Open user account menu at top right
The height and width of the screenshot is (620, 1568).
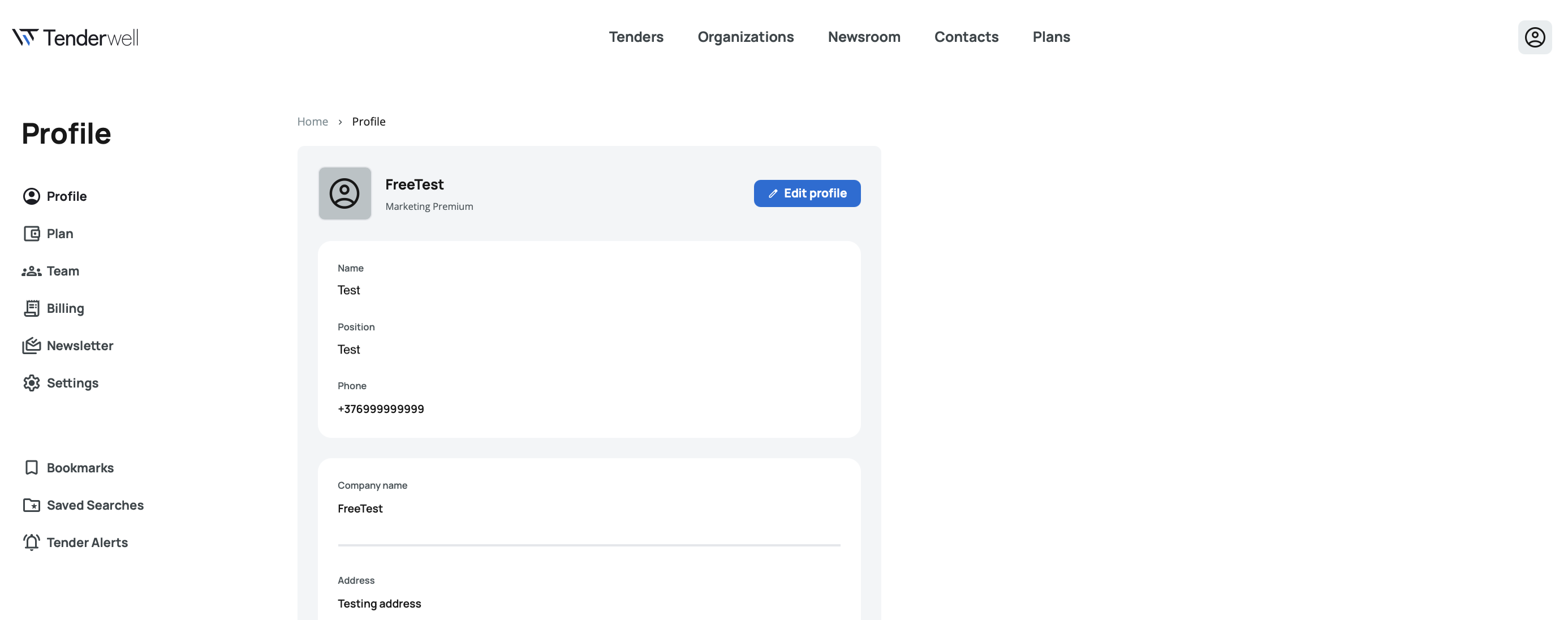click(x=1534, y=37)
